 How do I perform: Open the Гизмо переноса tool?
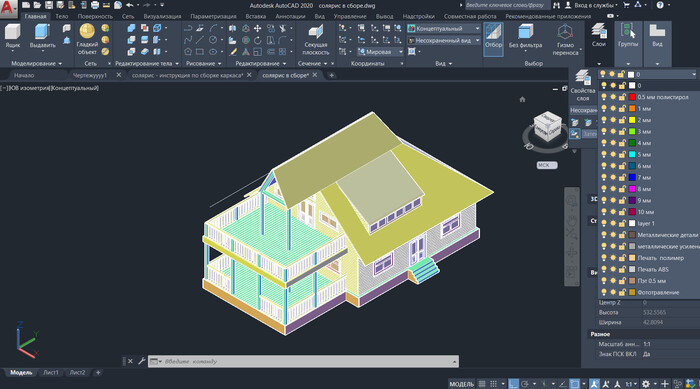tap(565, 40)
